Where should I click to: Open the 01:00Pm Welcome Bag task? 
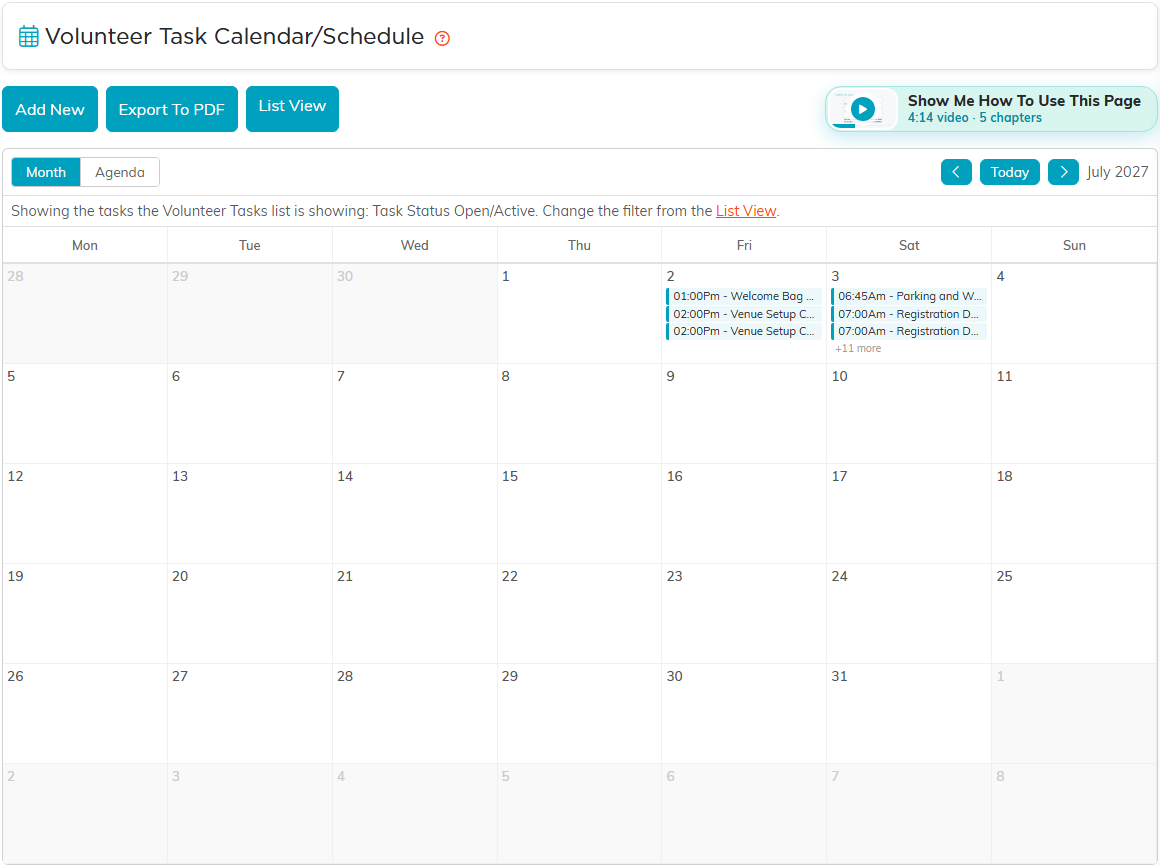point(743,296)
